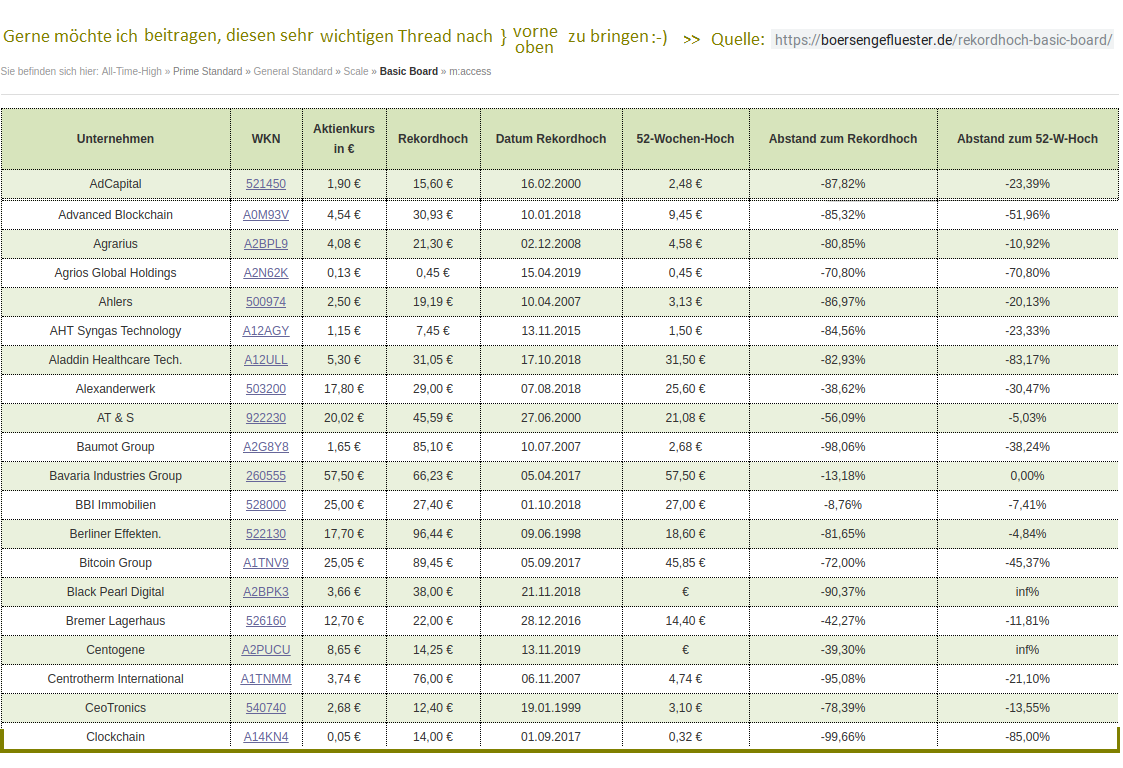This screenshot has height=768, width=1123.
Task: Open WKN 922230 for AT & S
Action: pyautogui.click(x=266, y=418)
